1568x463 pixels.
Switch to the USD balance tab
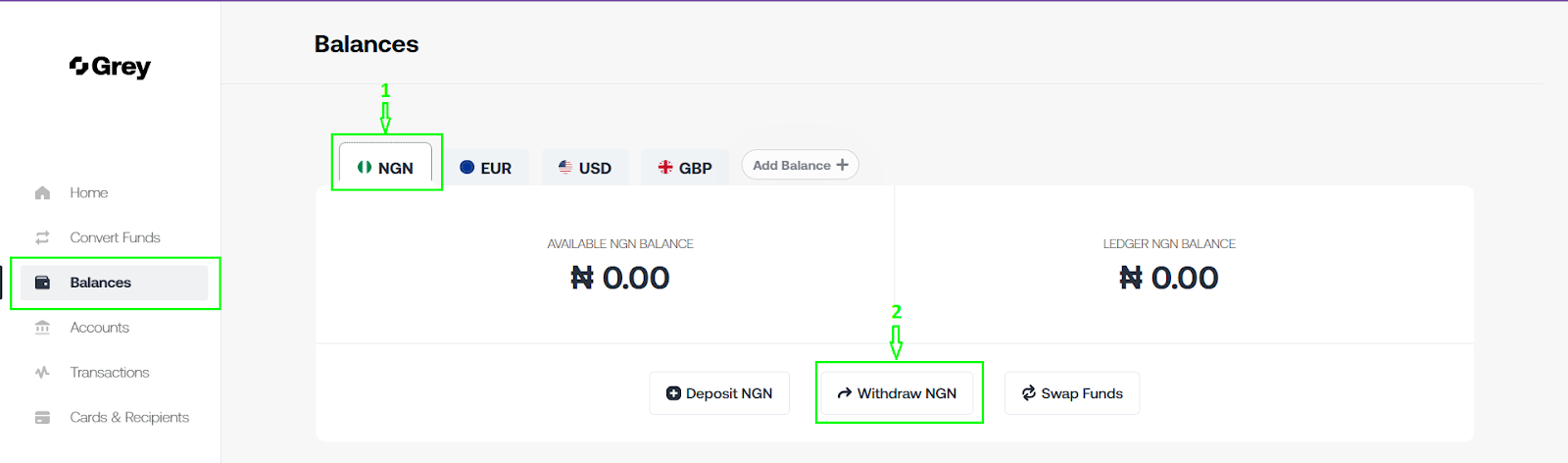(x=585, y=168)
